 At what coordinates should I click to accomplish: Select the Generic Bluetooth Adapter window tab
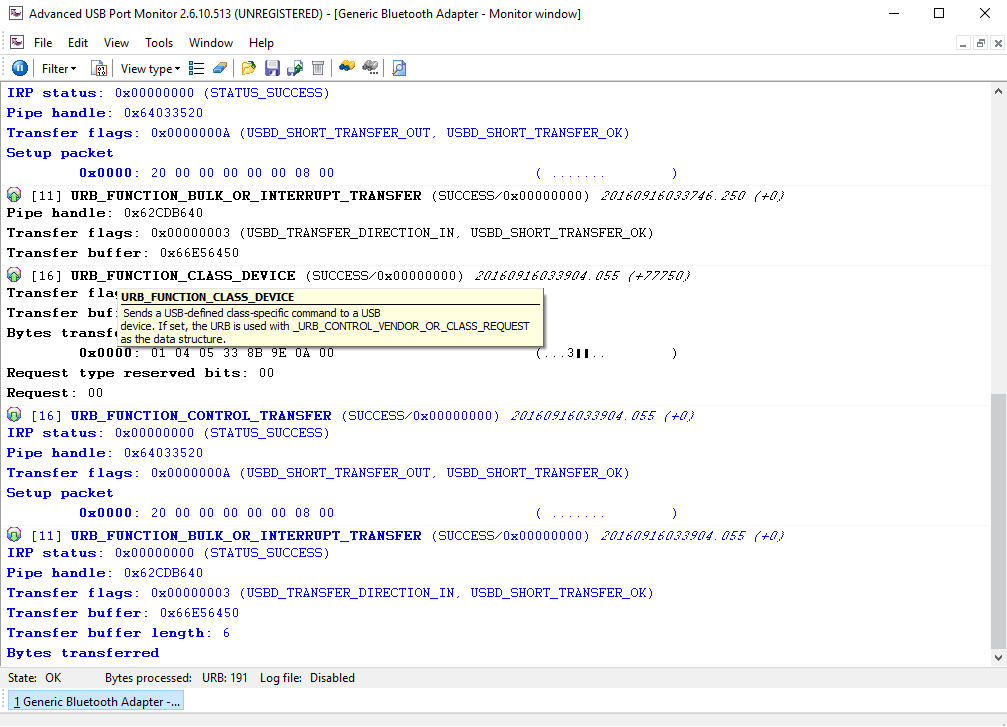point(95,700)
